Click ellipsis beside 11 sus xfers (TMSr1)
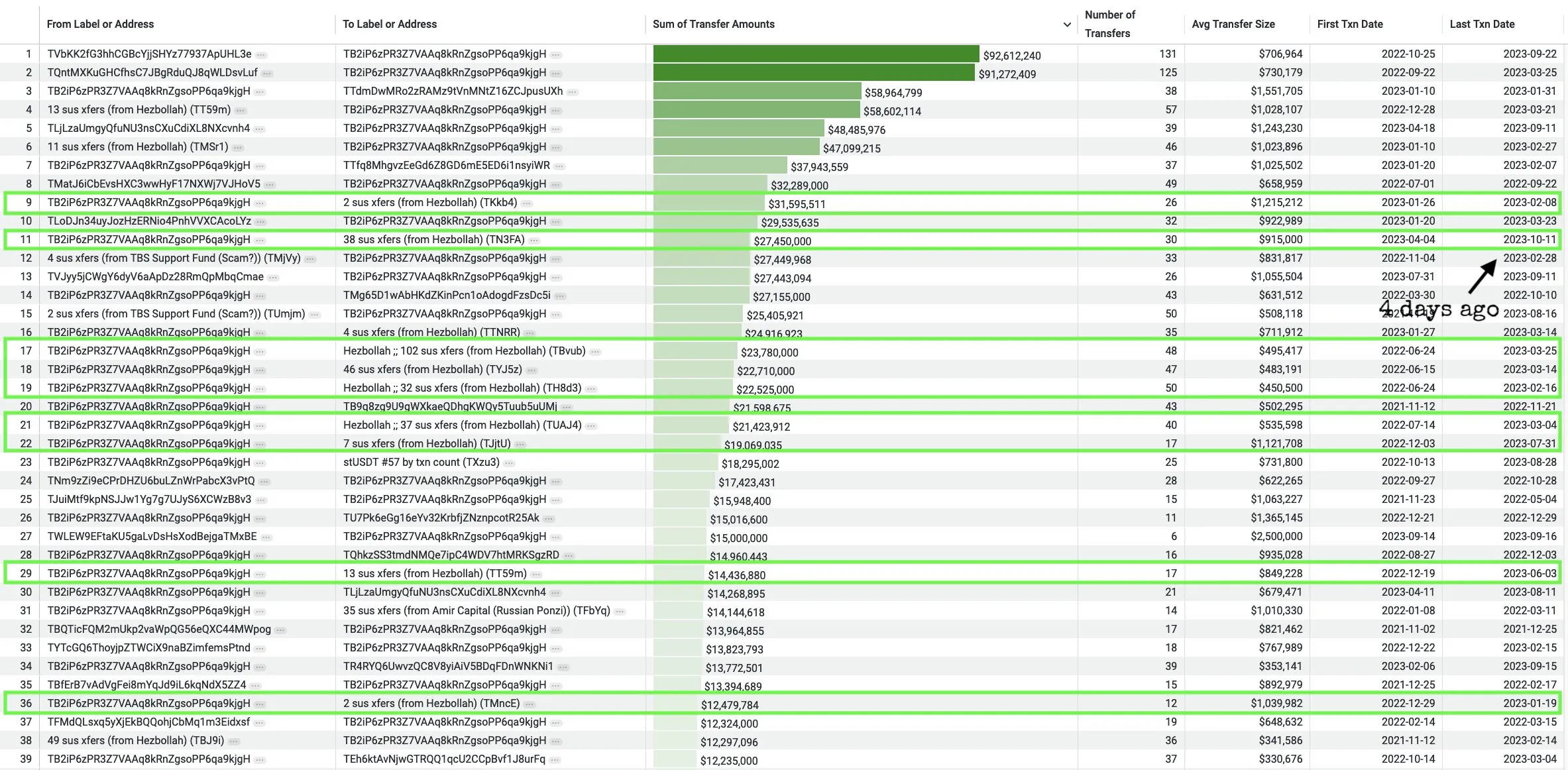The image size is (1568, 770). [x=238, y=147]
